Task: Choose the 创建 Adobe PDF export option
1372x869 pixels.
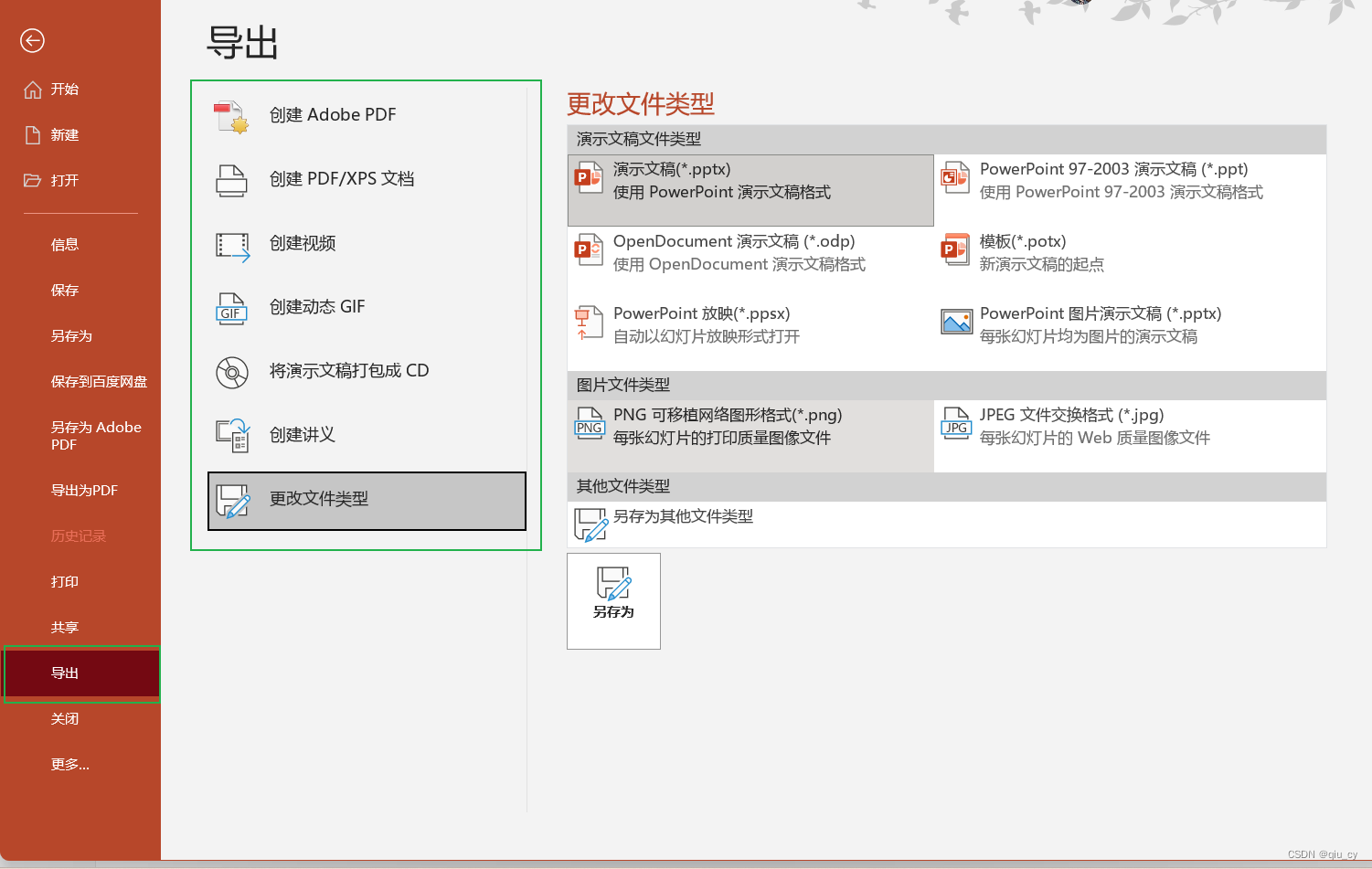Action: tap(367, 115)
